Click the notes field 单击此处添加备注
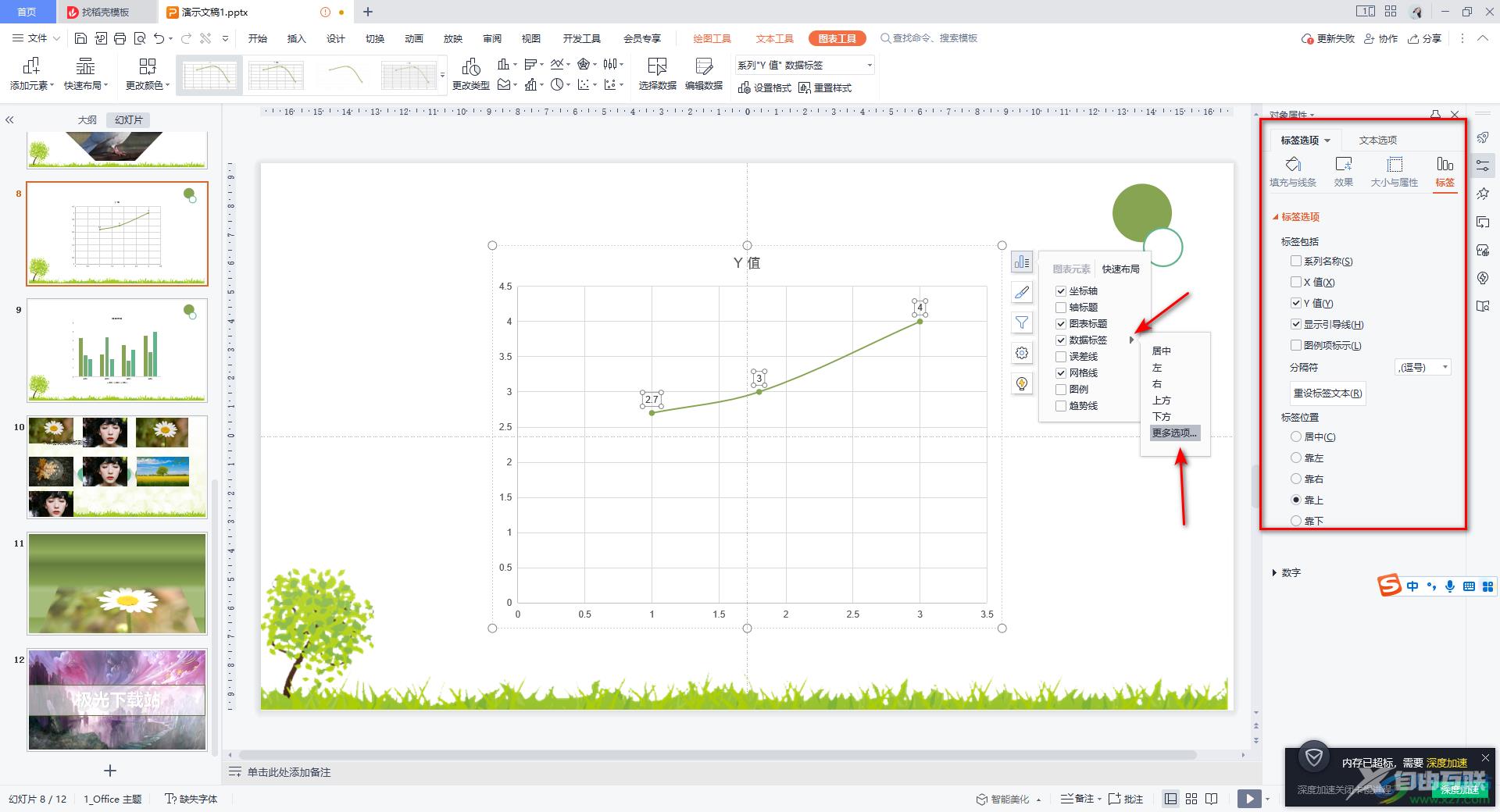The height and width of the screenshot is (812, 1500). [x=289, y=772]
